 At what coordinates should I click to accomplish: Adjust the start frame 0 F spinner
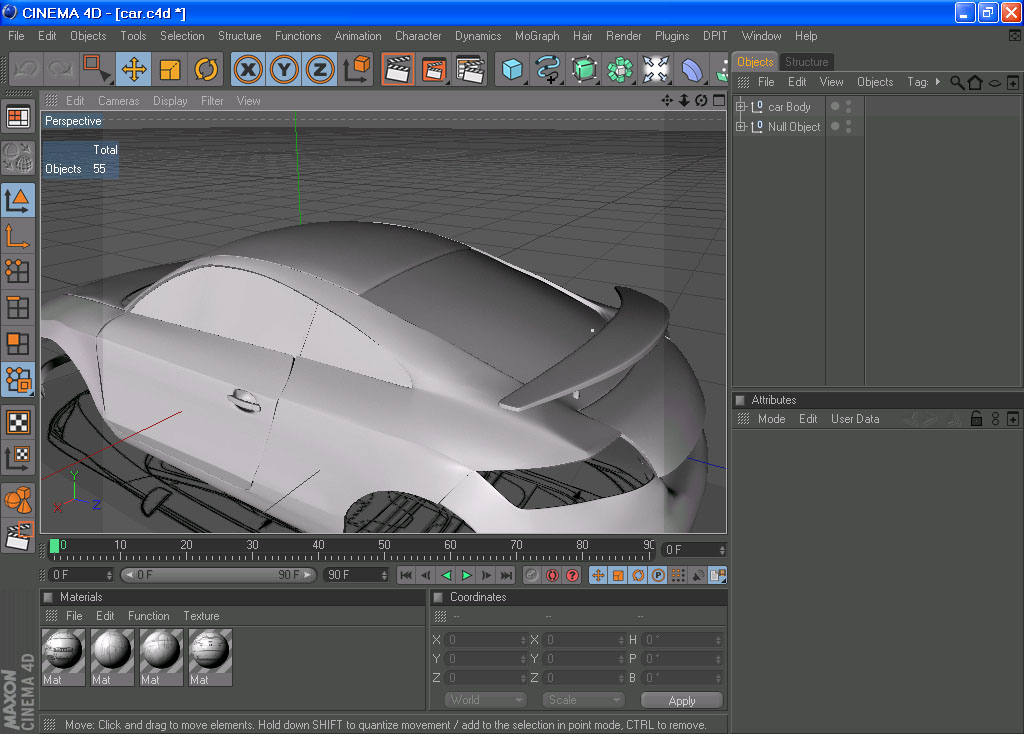(109, 575)
